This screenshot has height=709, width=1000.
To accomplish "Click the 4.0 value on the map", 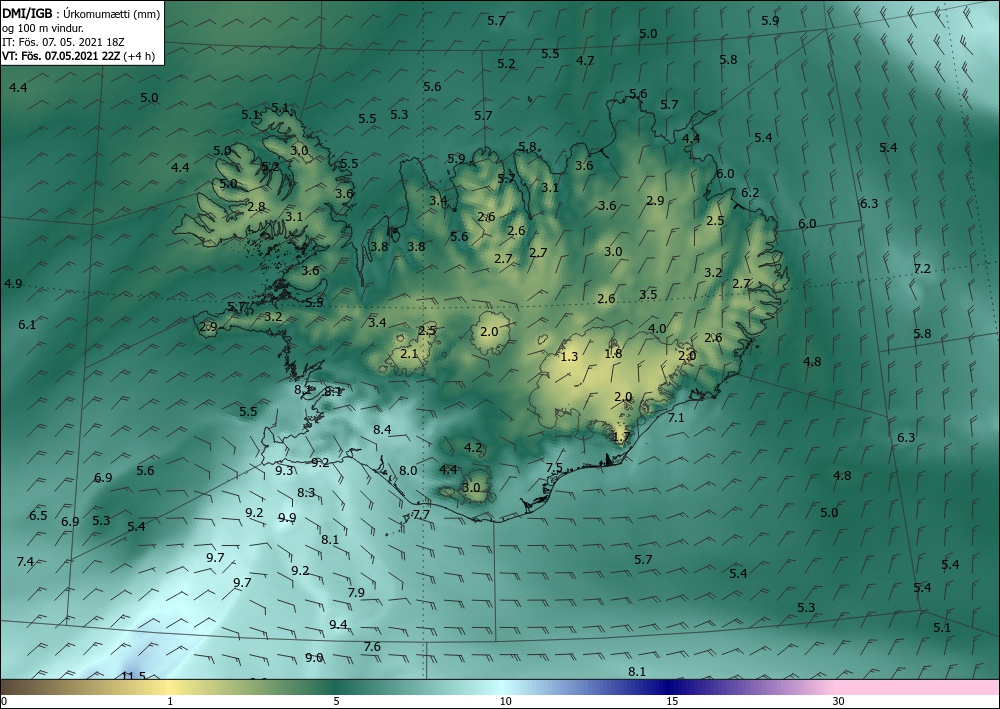I will pyautogui.click(x=657, y=328).
